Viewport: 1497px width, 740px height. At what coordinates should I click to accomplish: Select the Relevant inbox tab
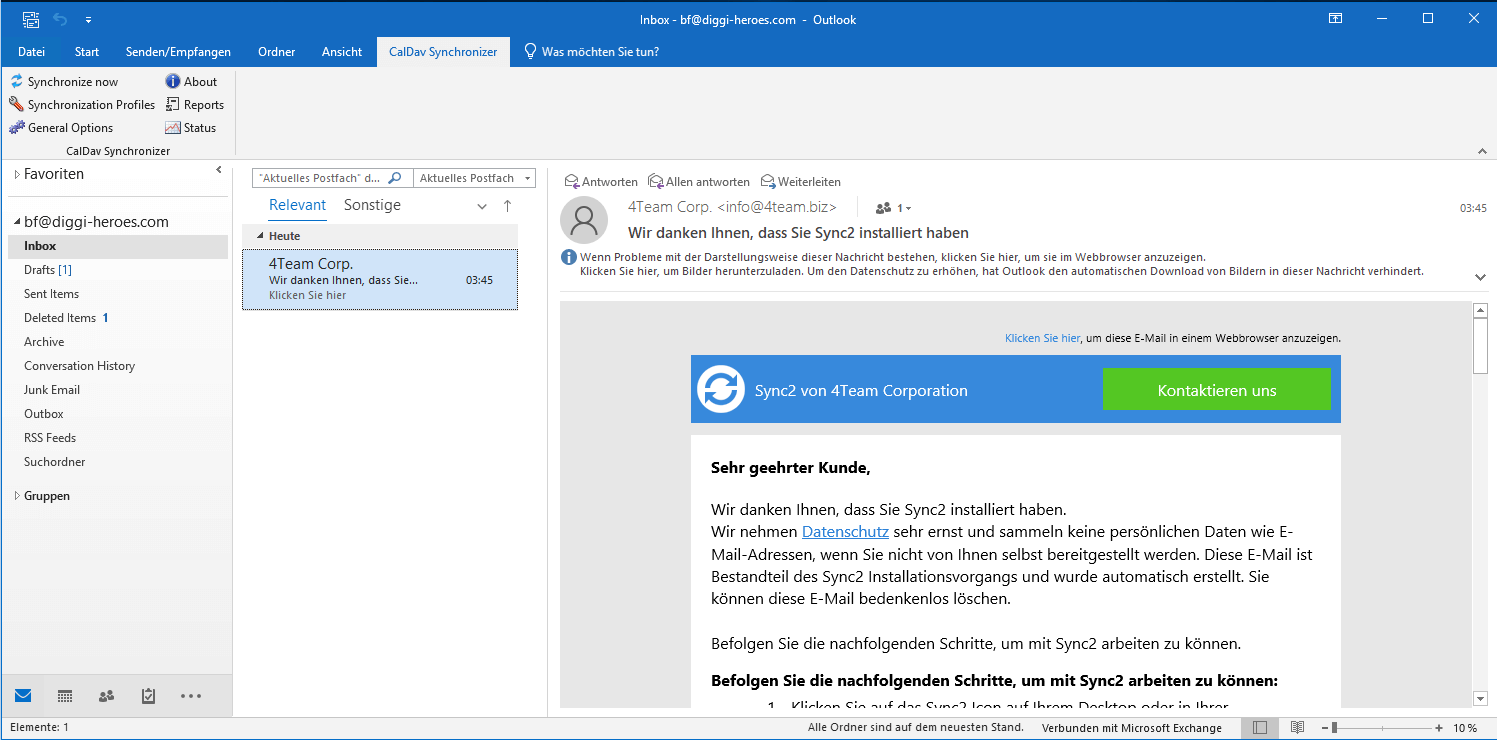point(298,205)
